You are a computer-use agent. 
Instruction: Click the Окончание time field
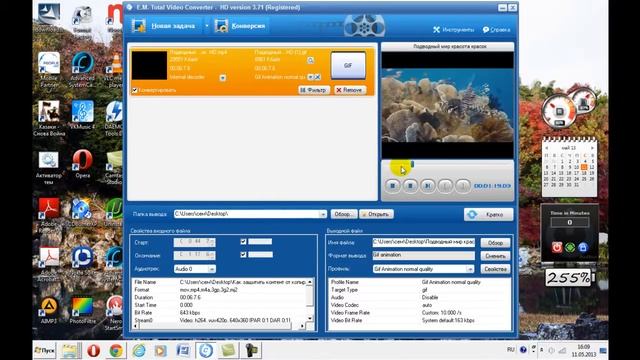pyautogui.click(x=194, y=255)
